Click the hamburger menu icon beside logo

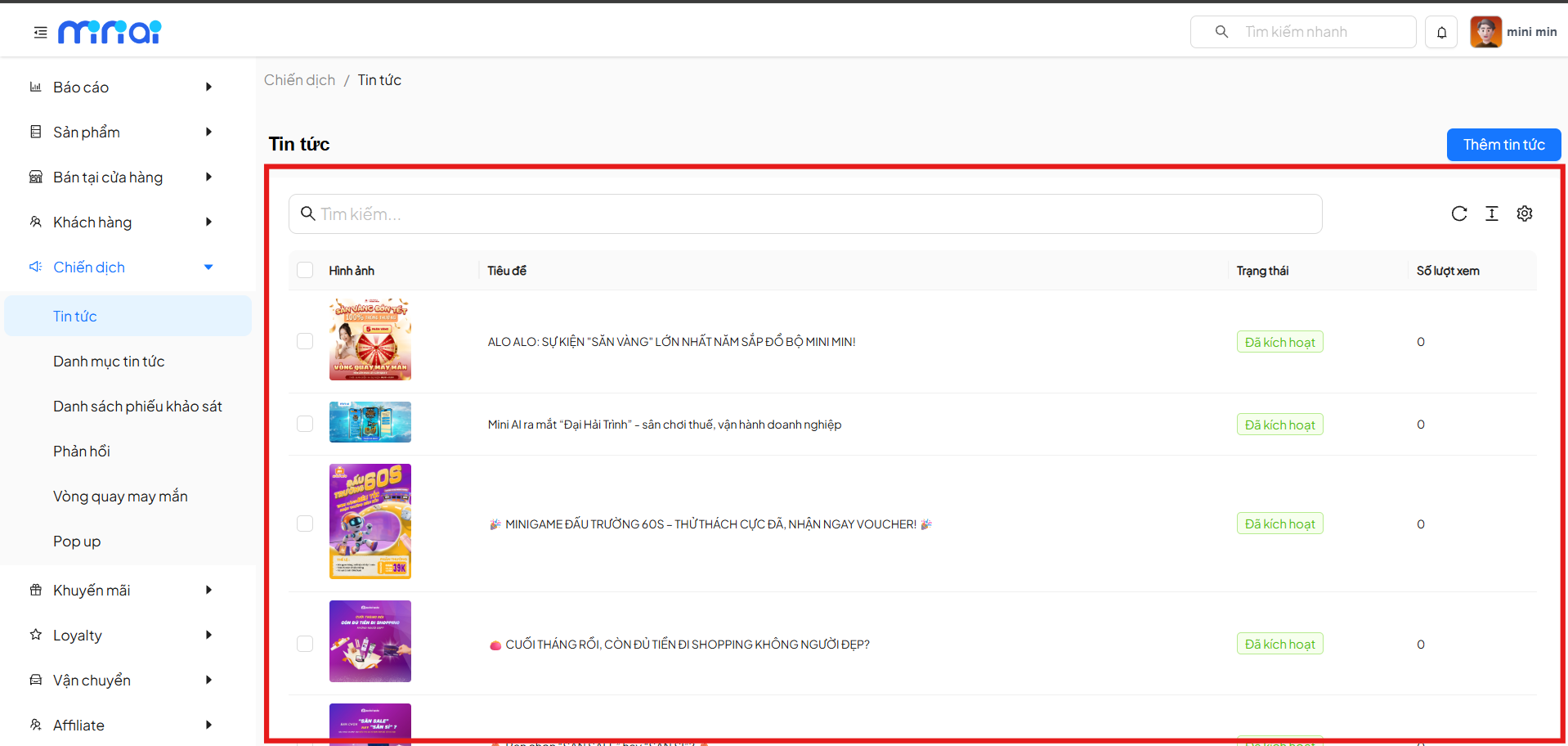40,32
